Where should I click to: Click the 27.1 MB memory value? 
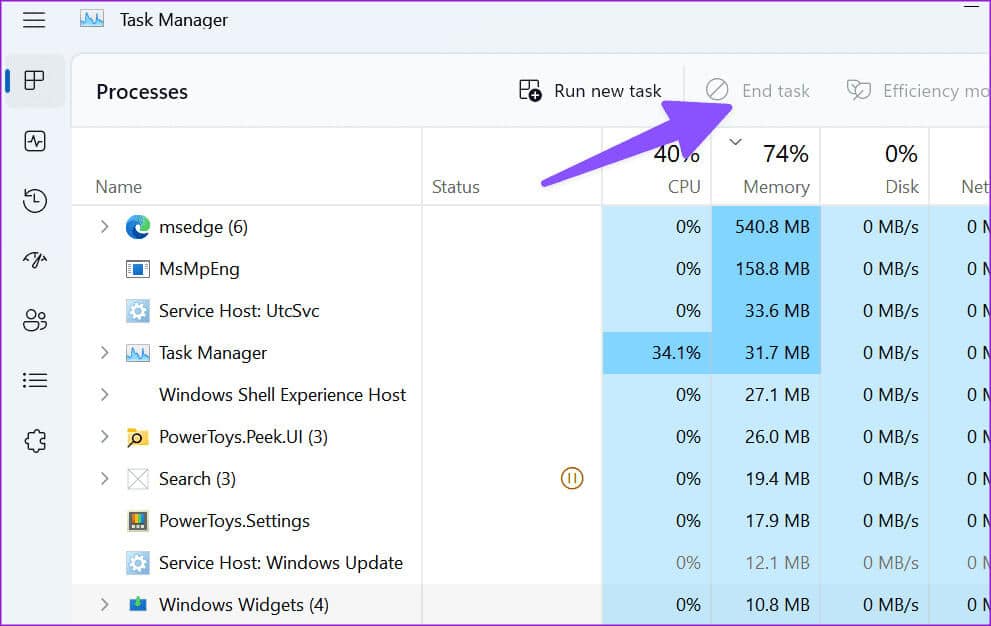pos(777,395)
